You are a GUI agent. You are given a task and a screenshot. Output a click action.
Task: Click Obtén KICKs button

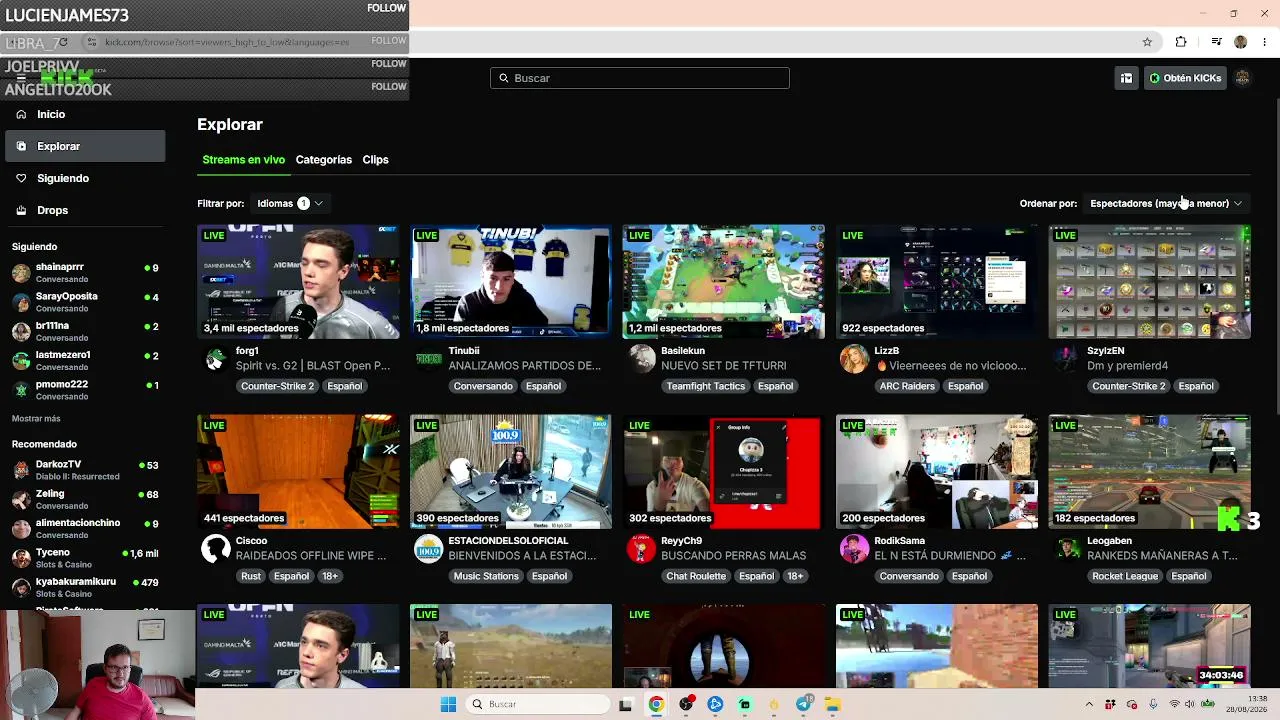[x=1185, y=78]
